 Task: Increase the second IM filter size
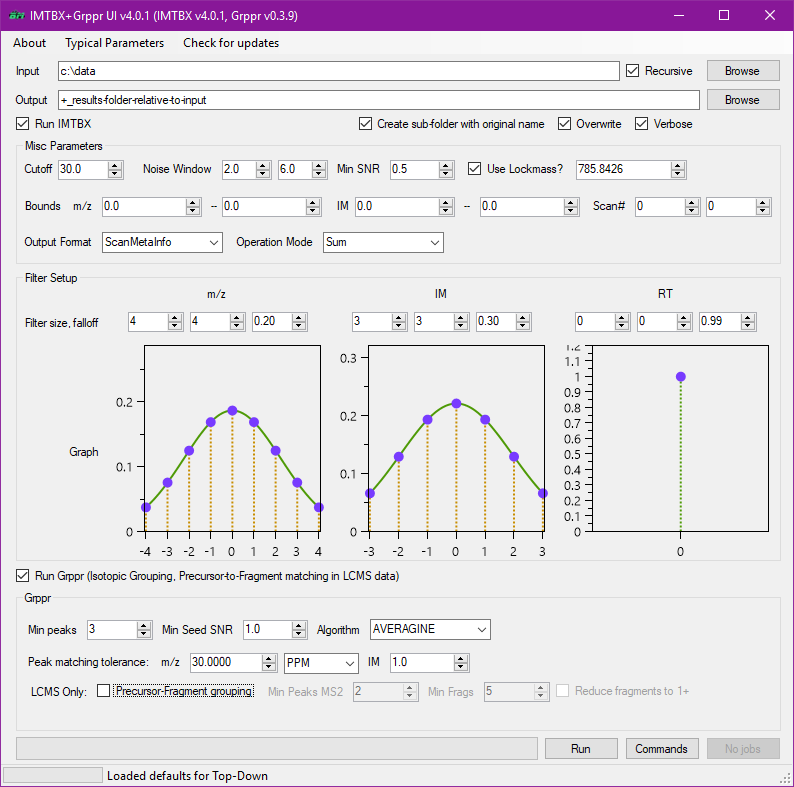pos(460,317)
